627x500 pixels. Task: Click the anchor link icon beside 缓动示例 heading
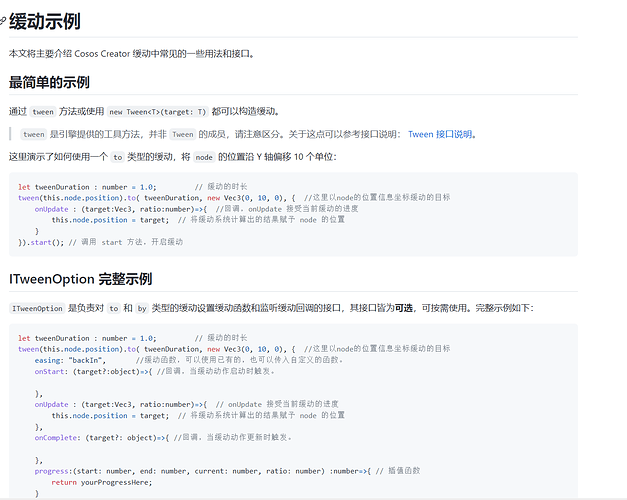[2, 21]
